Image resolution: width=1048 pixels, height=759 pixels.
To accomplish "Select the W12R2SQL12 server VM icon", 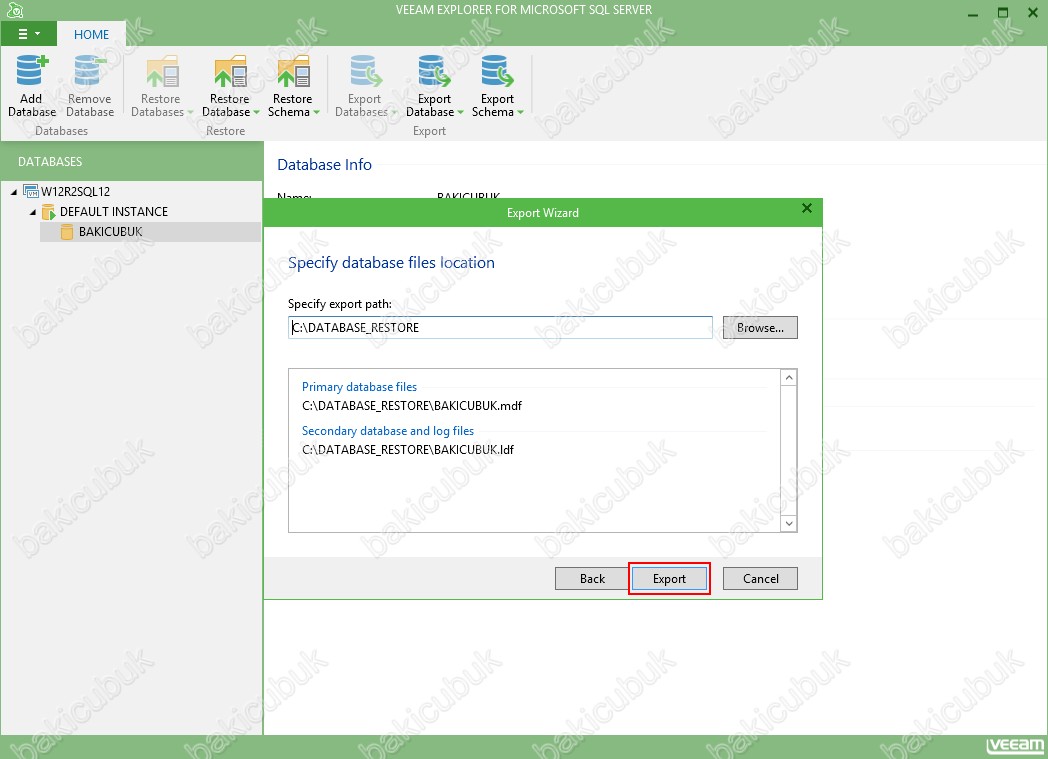I will pyautogui.click(x=31, y=191).
